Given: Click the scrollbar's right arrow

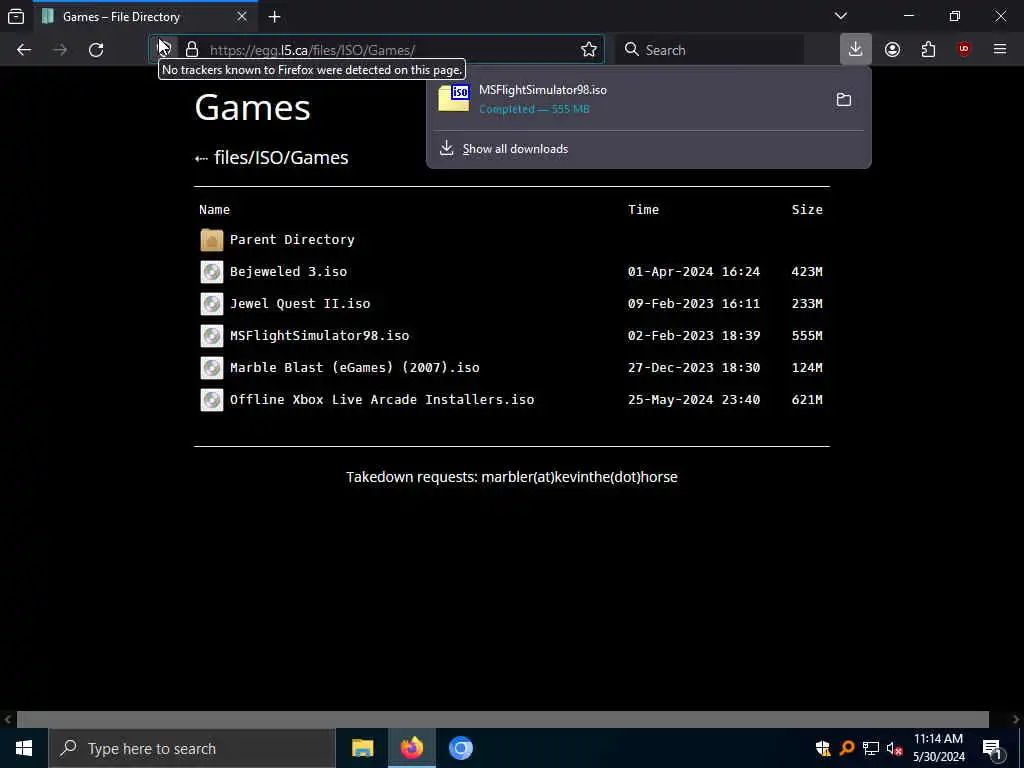Looking at the screenshot, I should [1016, 719].
